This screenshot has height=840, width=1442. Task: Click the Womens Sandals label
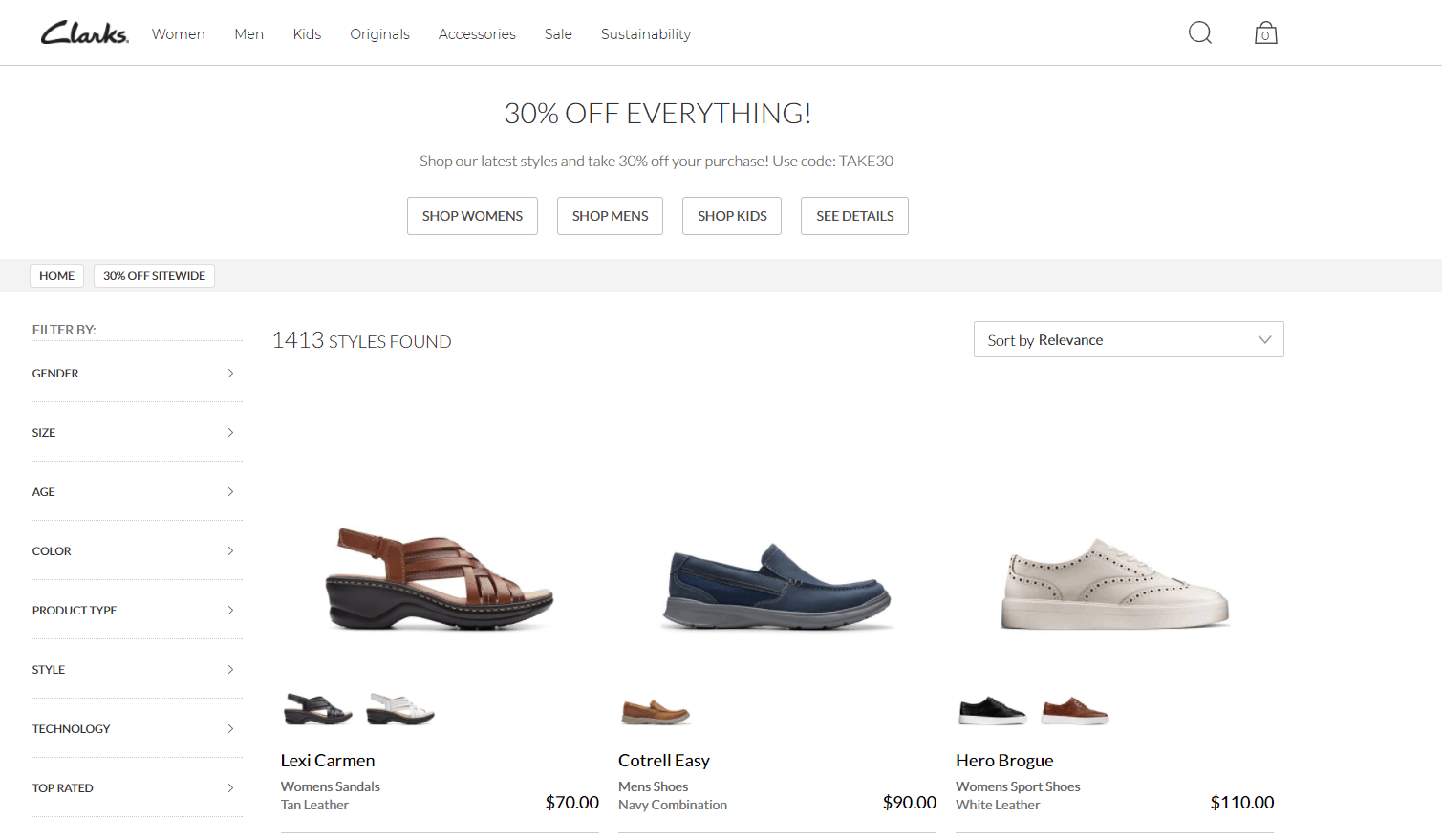pos(330,786)
